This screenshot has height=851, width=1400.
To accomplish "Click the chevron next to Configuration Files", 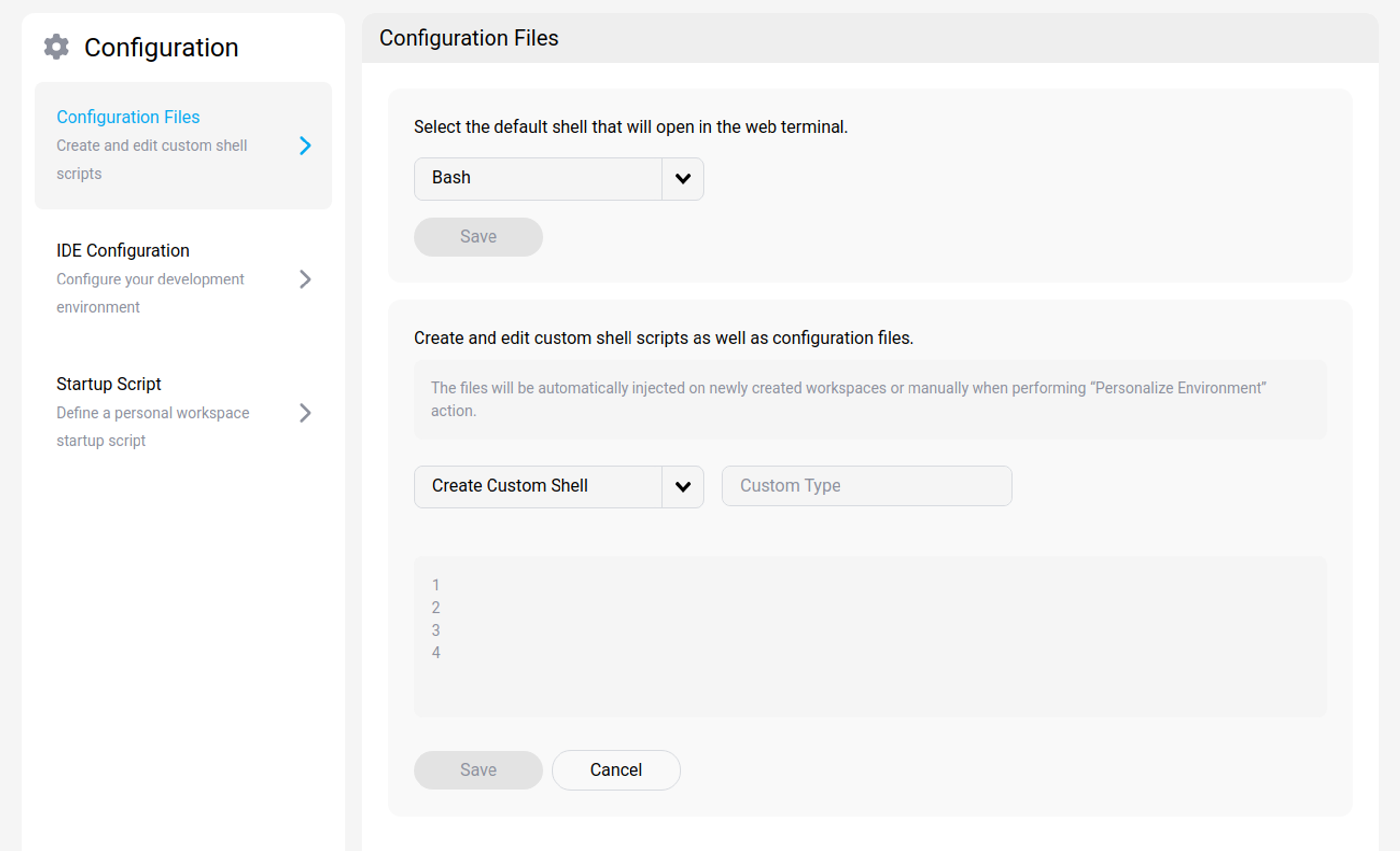I will click(x=306, y=146).
